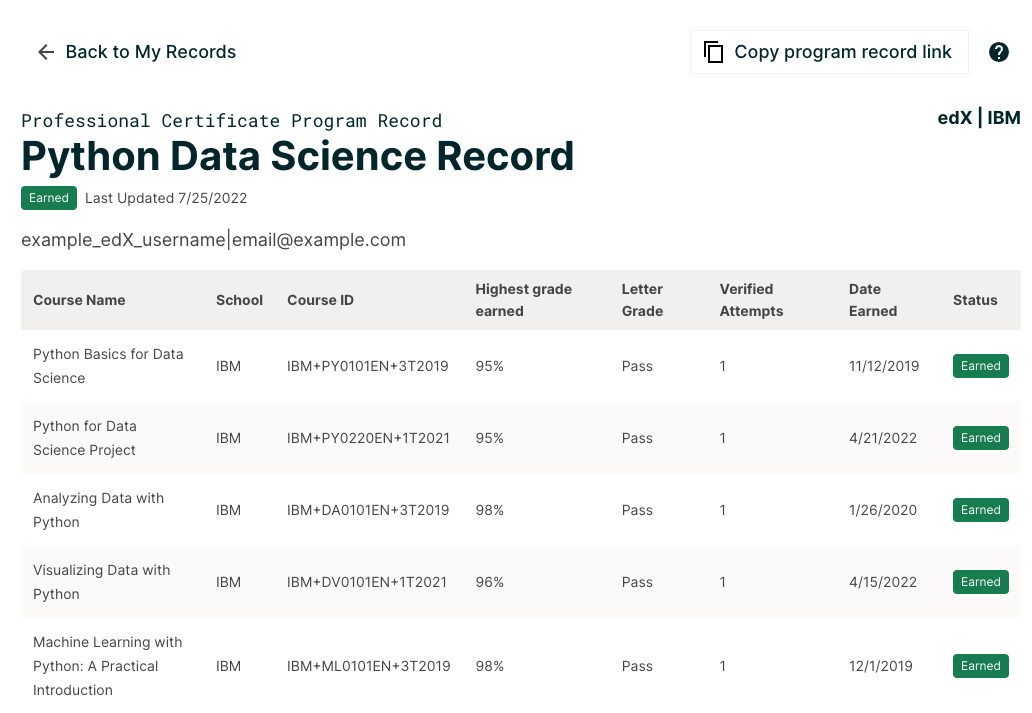Click the Status column header
This screenshot has height=713, width=1032.
[975, 300]
